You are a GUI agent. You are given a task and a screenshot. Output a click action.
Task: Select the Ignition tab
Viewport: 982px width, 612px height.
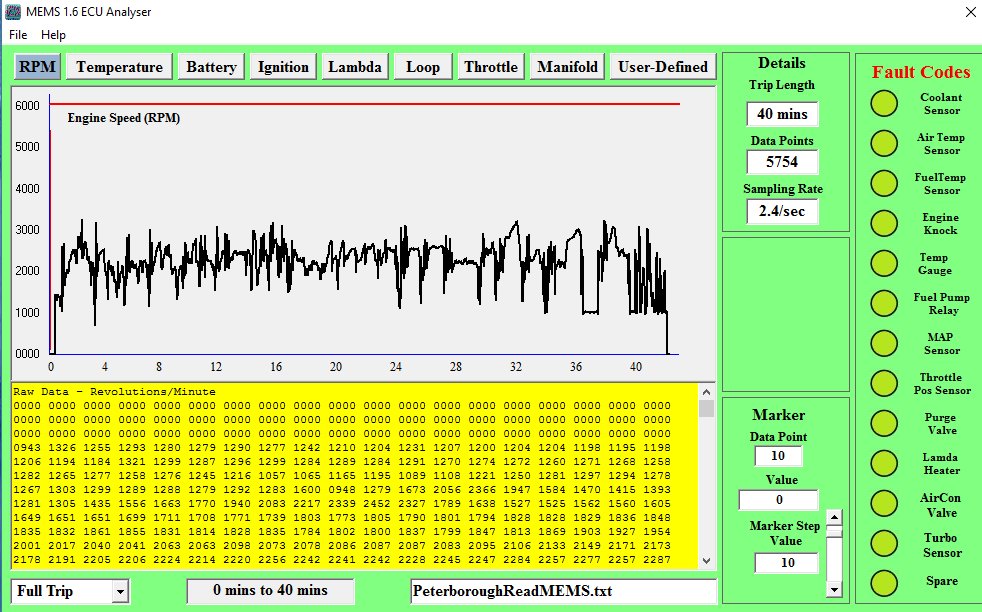pyautogui.click(x=283, y=66)
